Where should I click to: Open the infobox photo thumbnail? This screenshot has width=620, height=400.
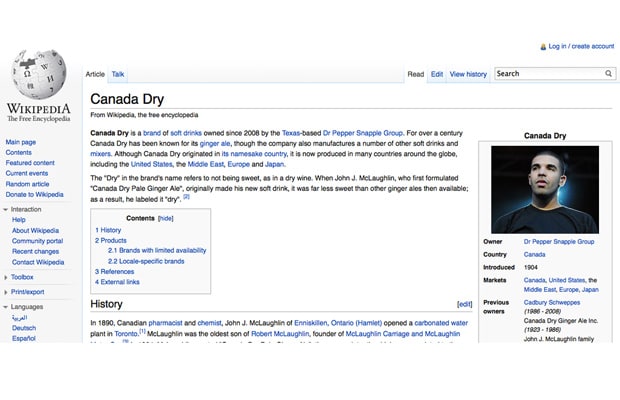click(545, 190)
